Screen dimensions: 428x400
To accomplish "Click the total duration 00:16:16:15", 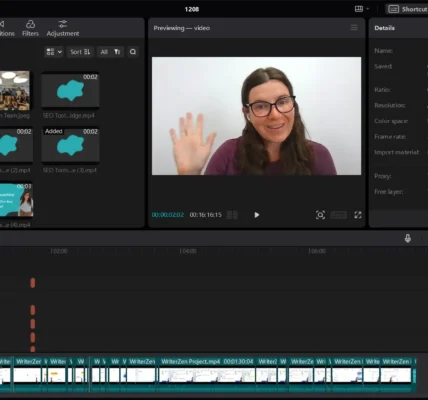I will 205,215.
